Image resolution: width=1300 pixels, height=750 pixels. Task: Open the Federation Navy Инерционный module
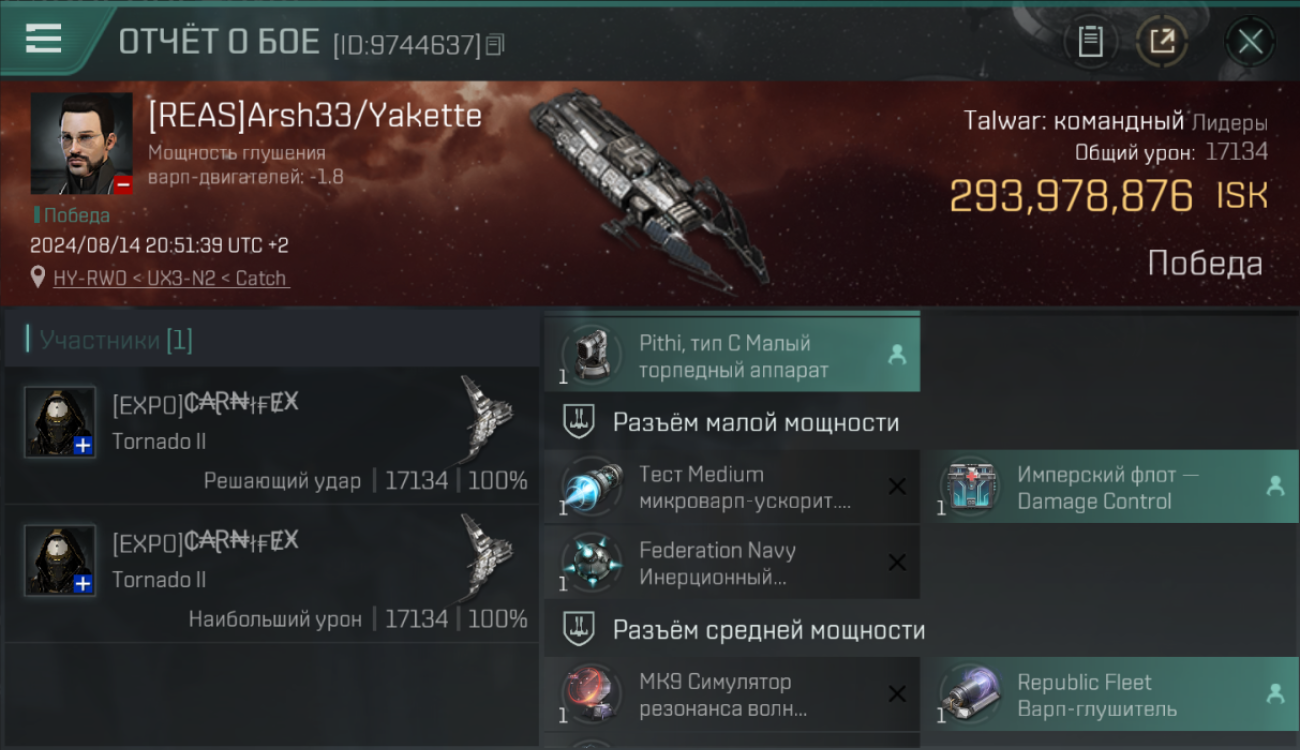coord(732,563)
